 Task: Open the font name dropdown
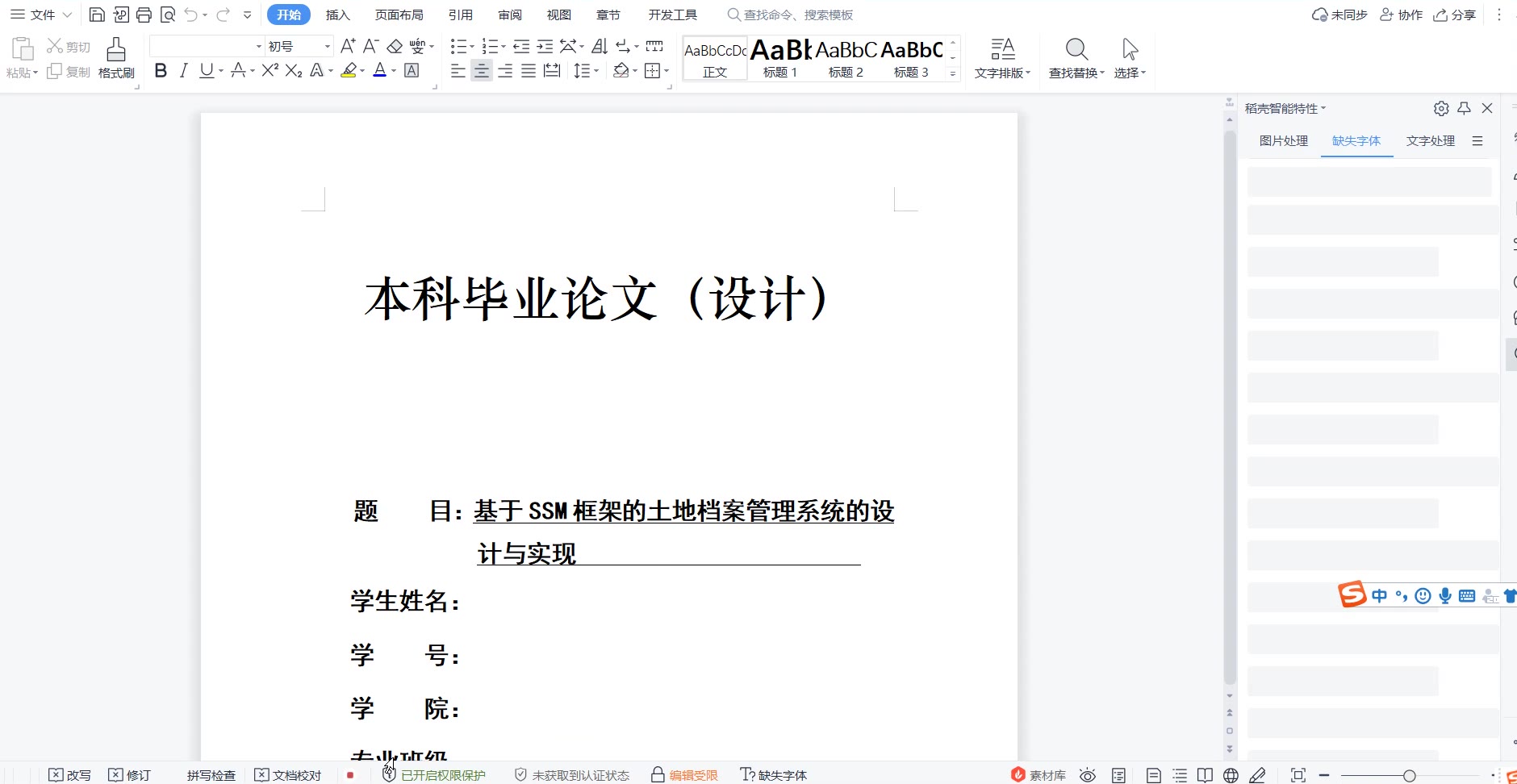[259, 46]
